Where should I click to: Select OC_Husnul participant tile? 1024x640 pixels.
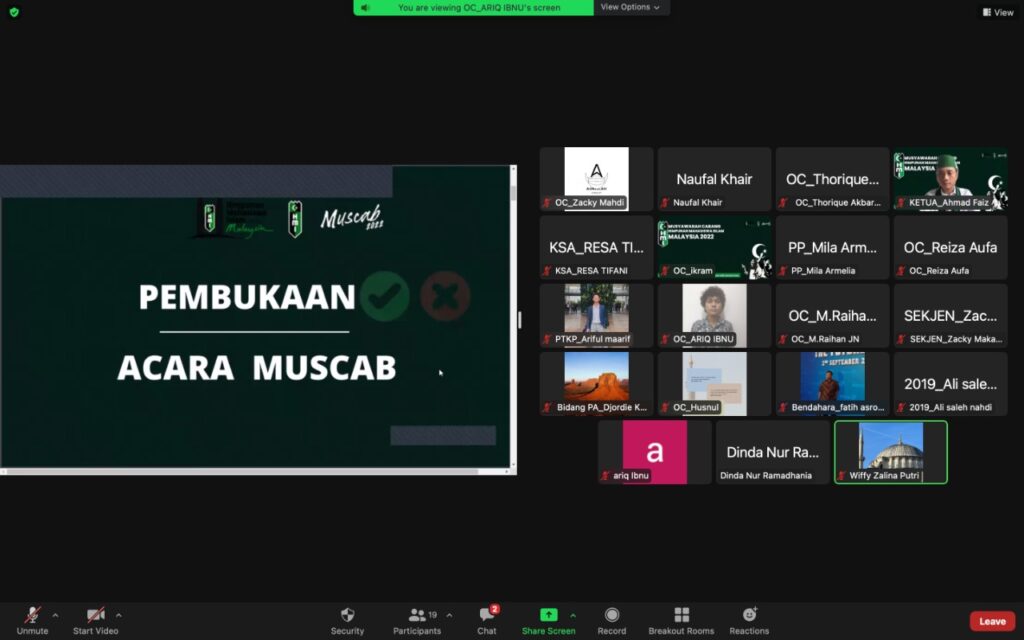(x=714, y=384)
